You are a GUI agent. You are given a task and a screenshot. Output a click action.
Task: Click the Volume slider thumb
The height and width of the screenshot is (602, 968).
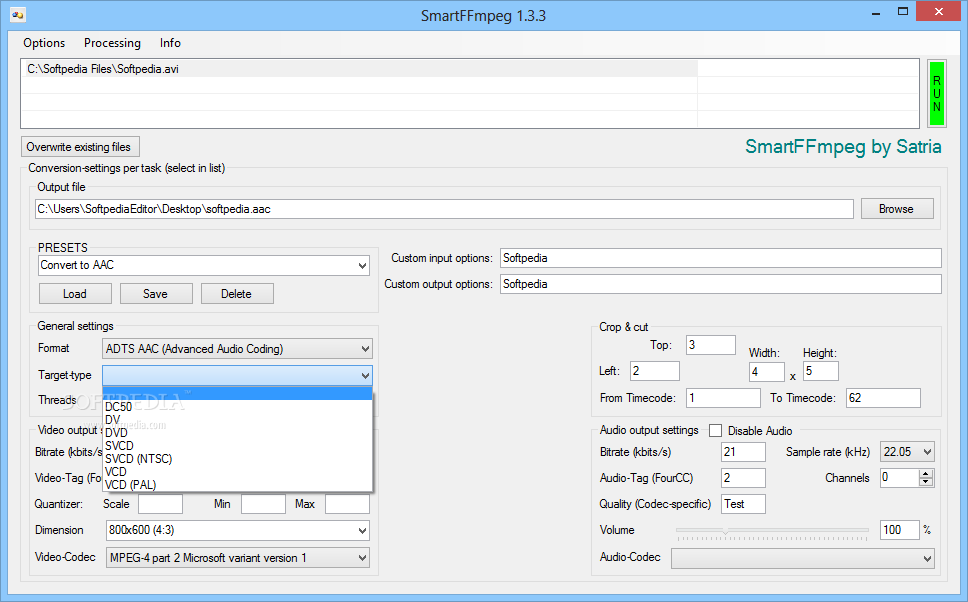[x=725, y=530]
